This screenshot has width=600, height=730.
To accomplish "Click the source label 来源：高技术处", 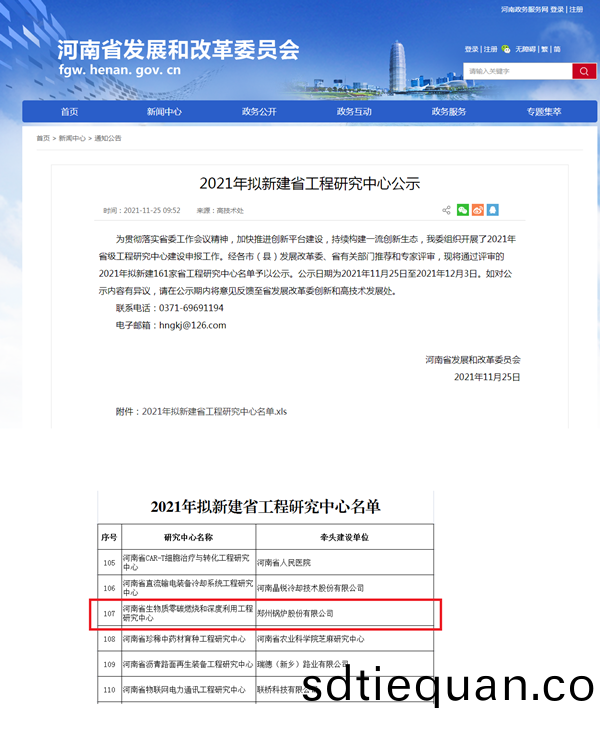I will (220, 210).
